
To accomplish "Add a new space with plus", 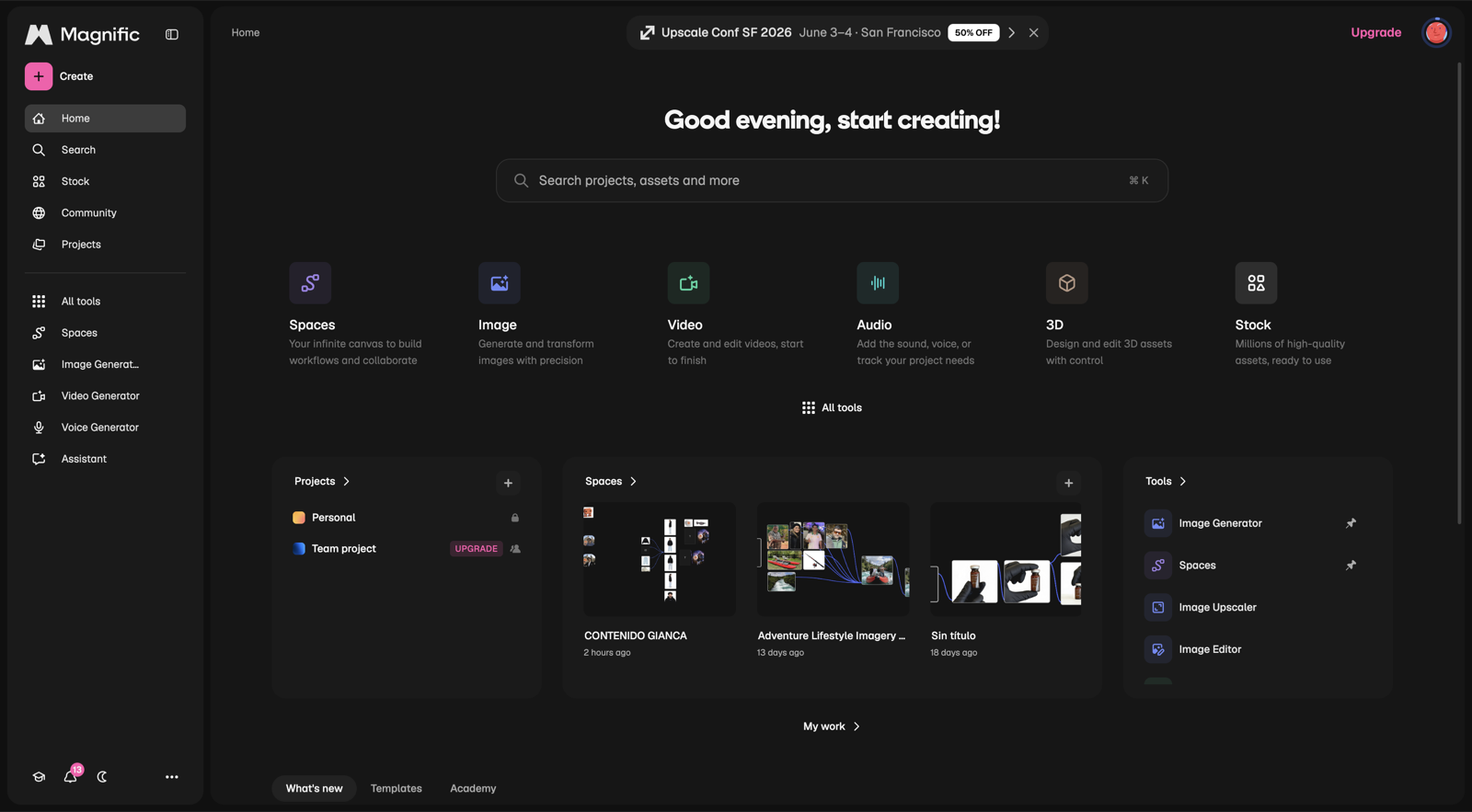I will (x=1068, y=483).
